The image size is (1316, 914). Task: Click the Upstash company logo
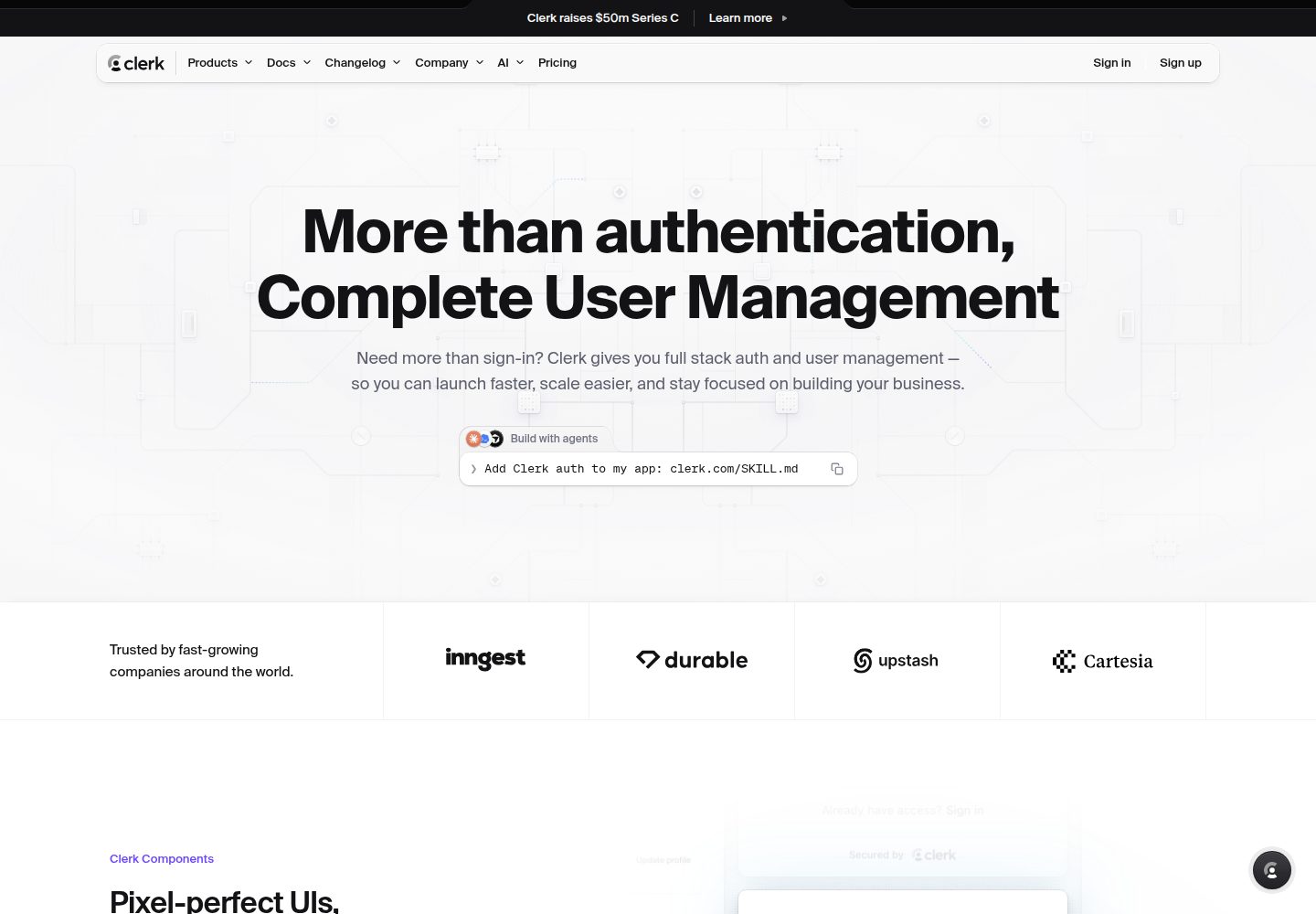click(x=896, y=661)
